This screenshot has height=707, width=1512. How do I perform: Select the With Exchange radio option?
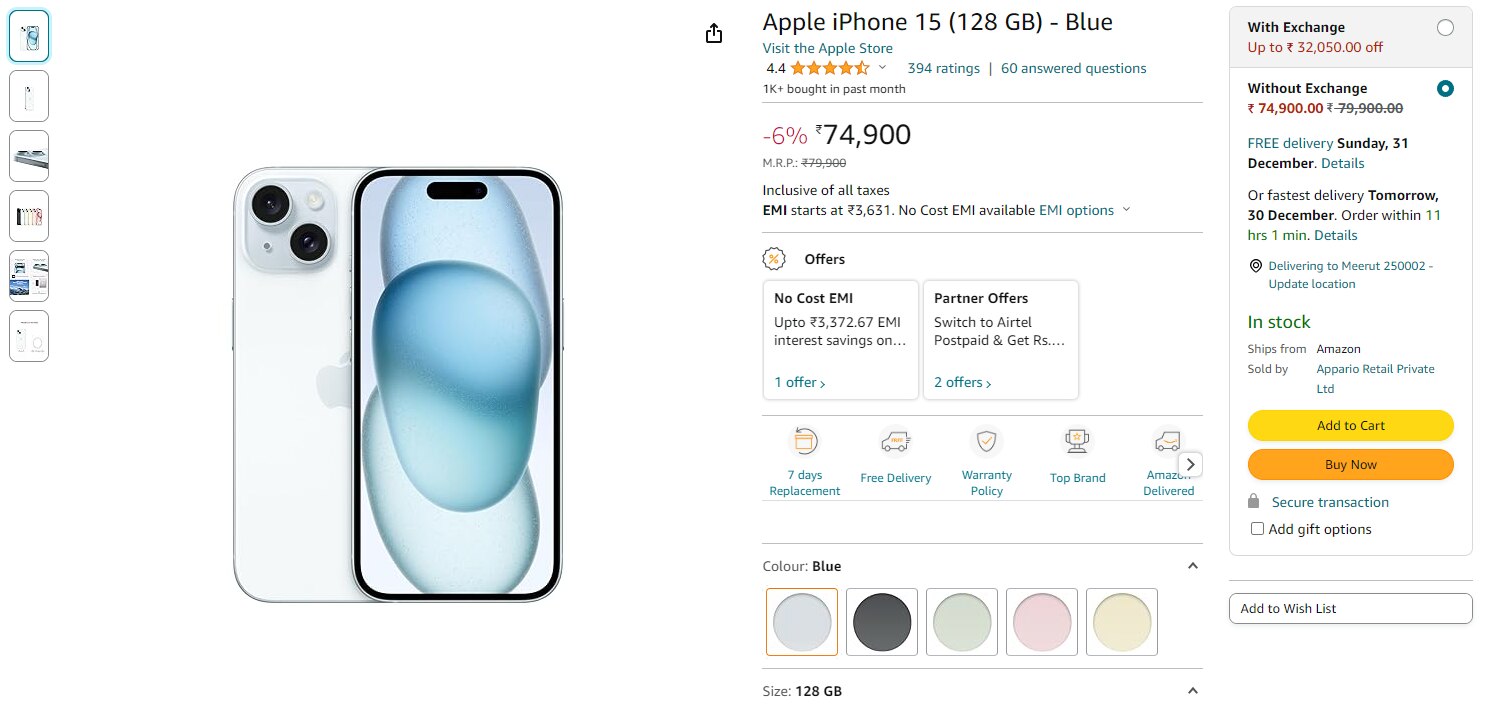1444,28
